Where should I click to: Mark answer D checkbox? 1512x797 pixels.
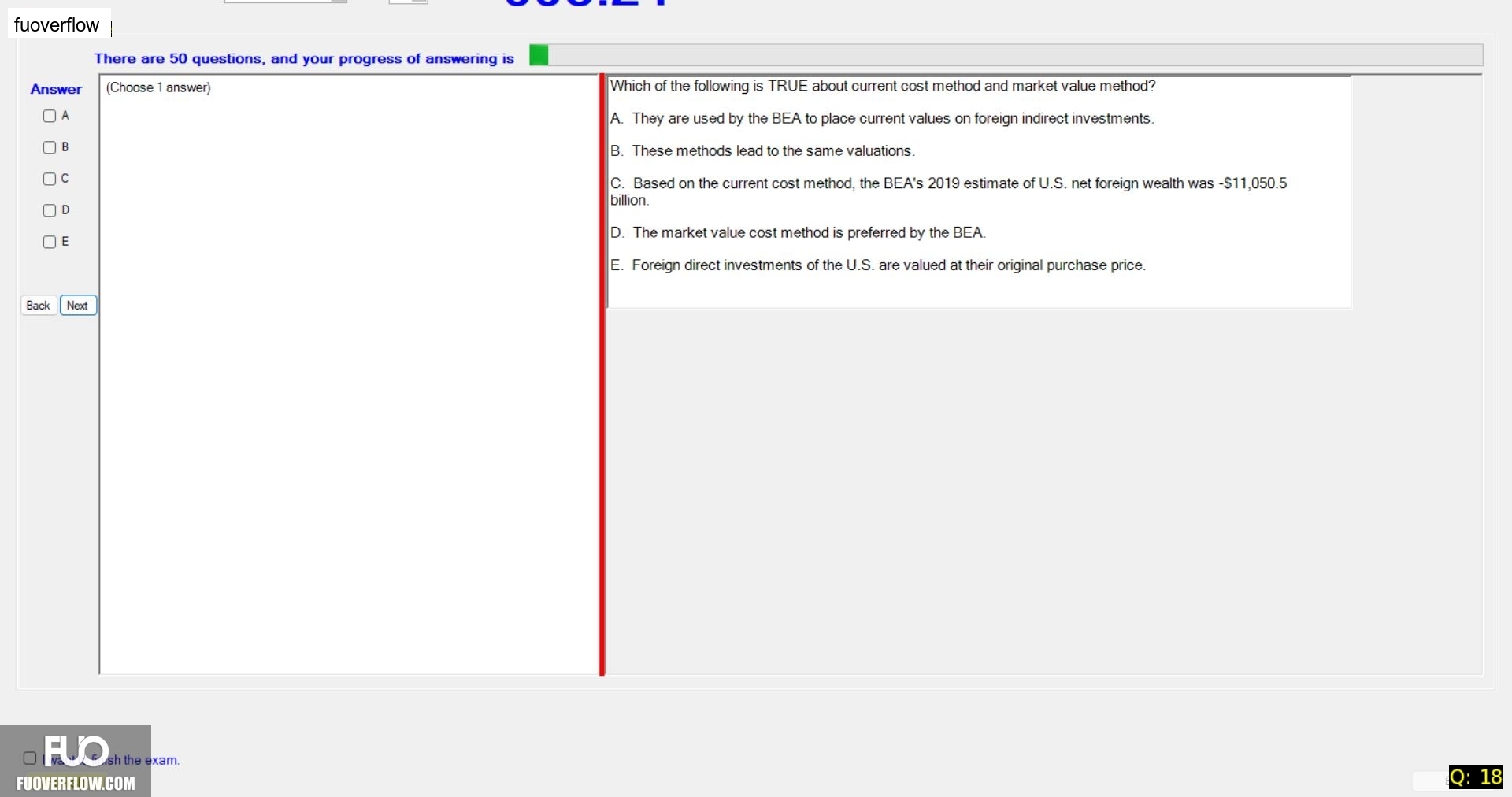coord(50,210)
